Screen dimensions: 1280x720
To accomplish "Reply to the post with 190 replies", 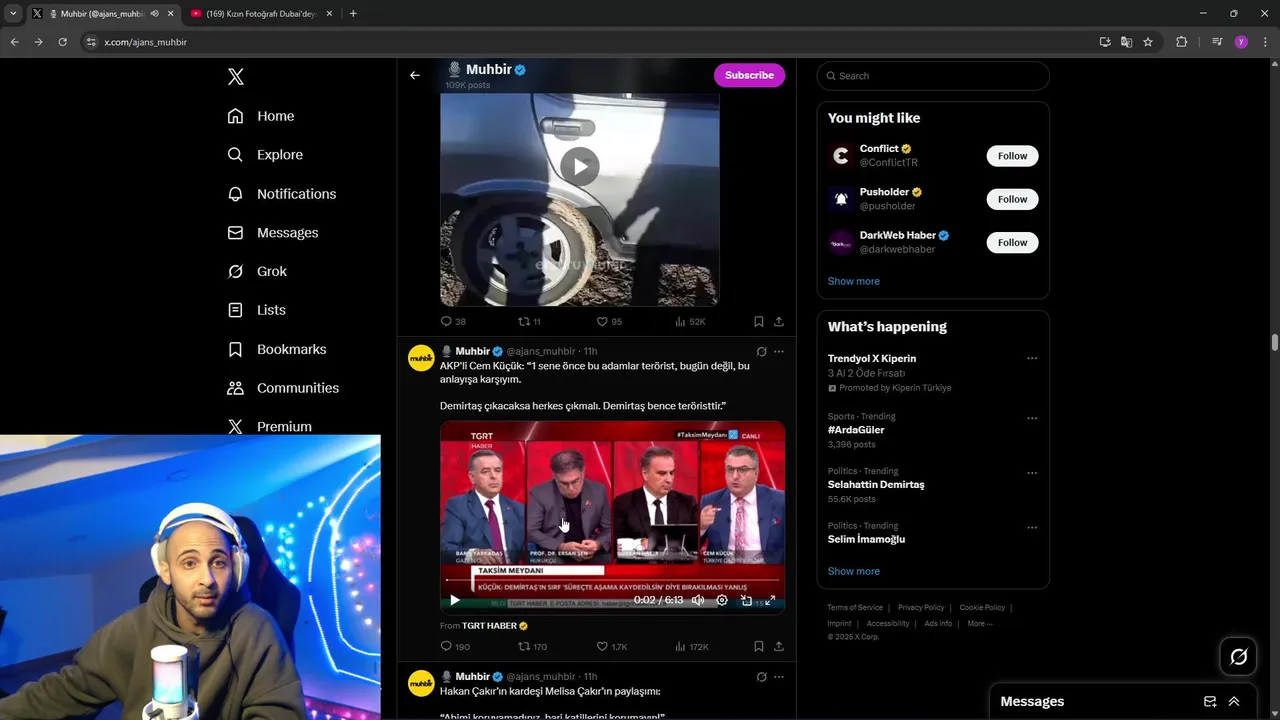I will tap(455, 647).
